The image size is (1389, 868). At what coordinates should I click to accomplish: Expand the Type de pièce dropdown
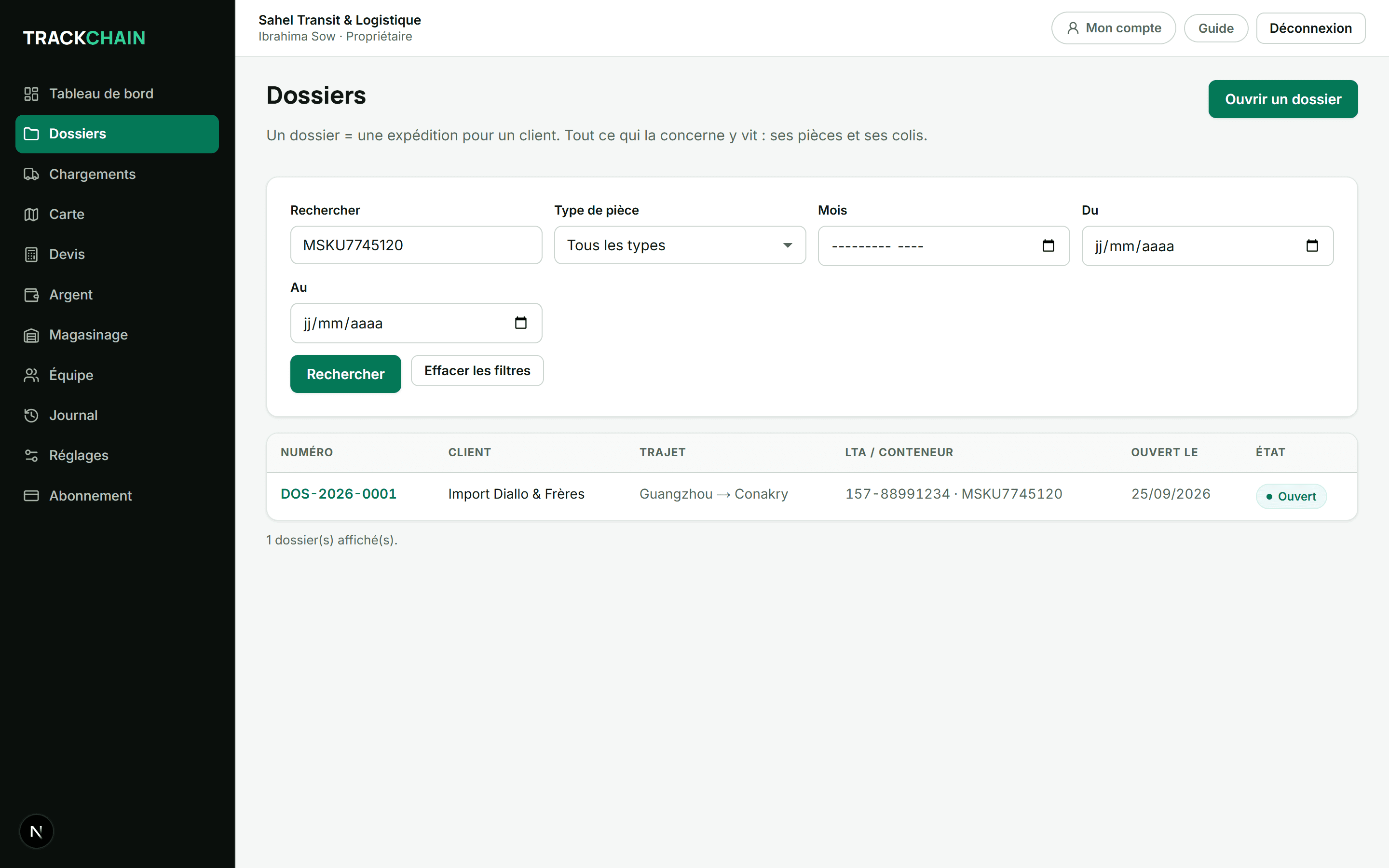(680, 245)
